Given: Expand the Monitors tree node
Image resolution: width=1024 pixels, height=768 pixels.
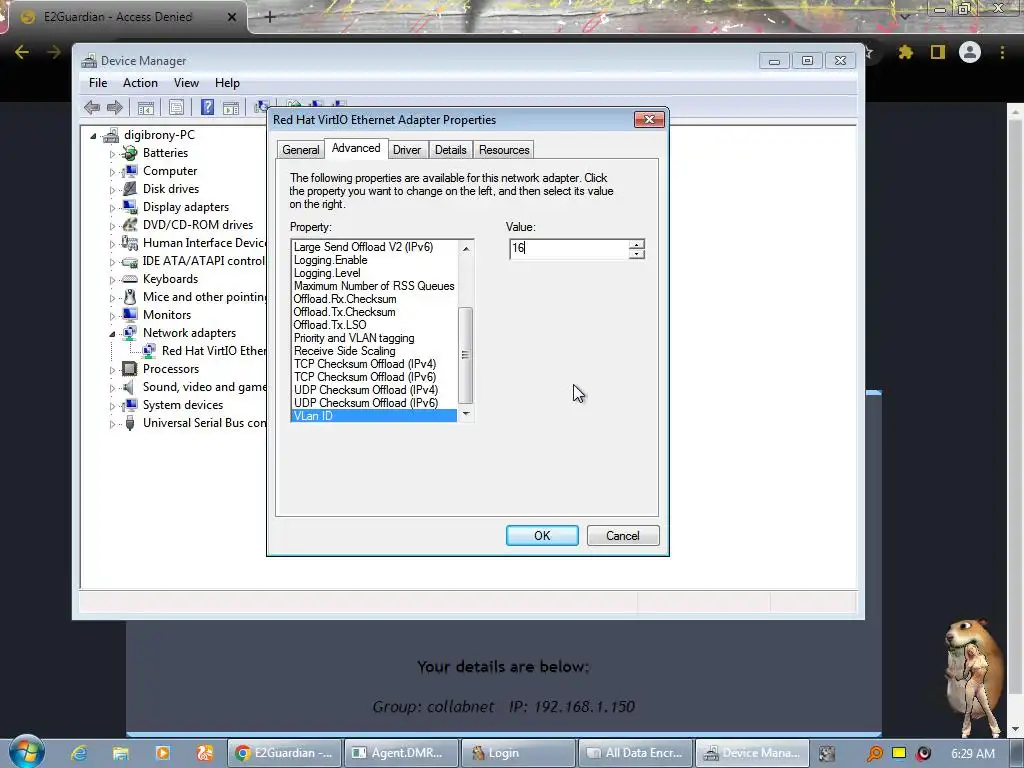Looking at the screenshot, I should point(112,315).
